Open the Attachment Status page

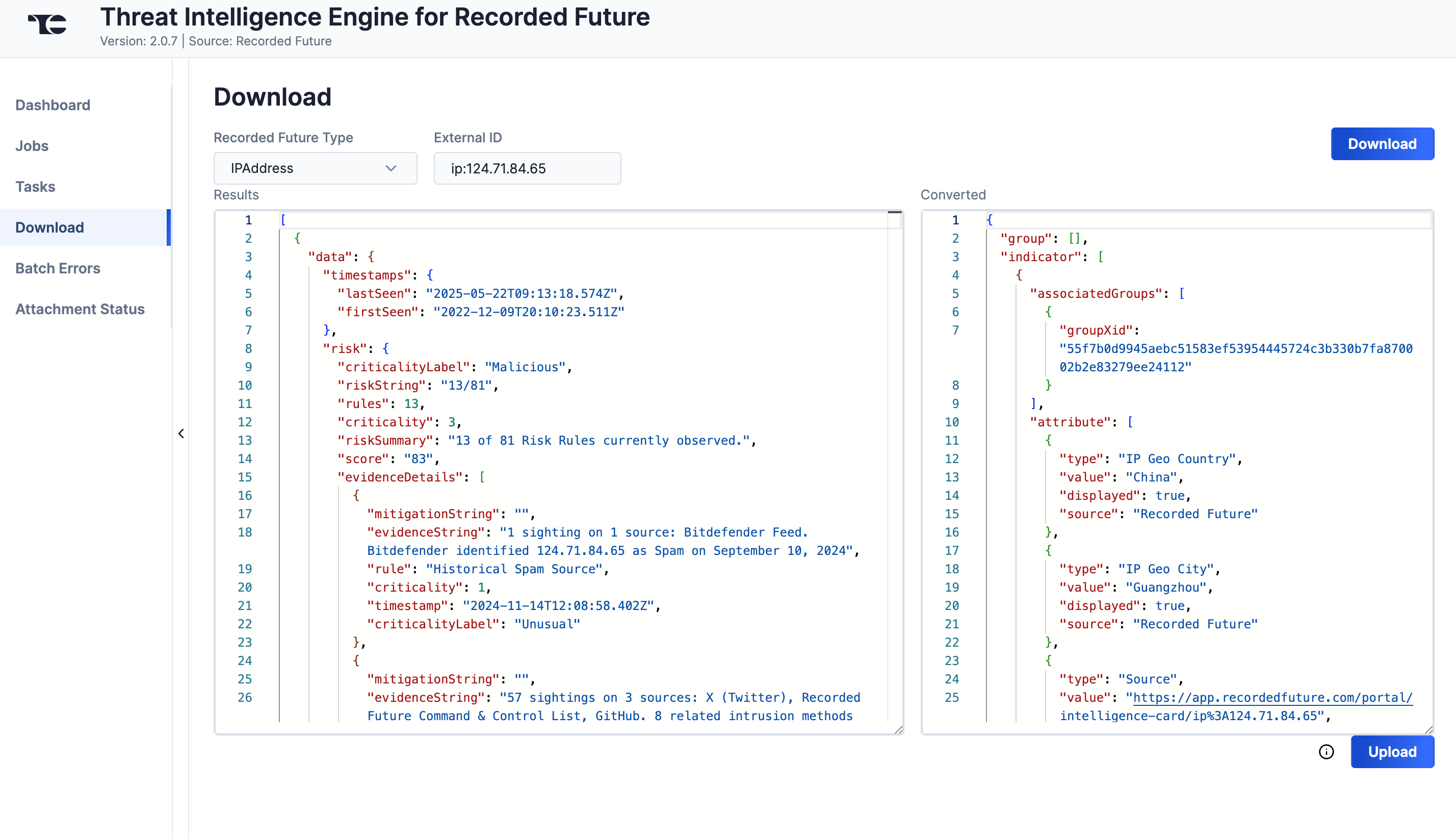click(80, 310)
